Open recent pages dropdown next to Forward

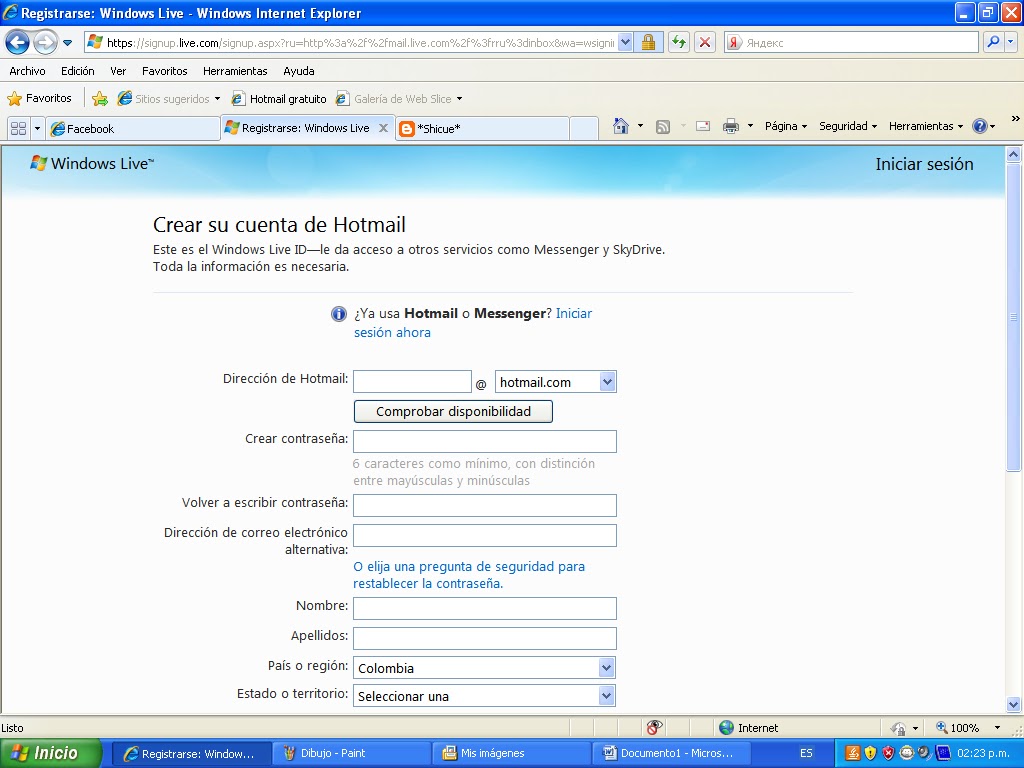67,43
